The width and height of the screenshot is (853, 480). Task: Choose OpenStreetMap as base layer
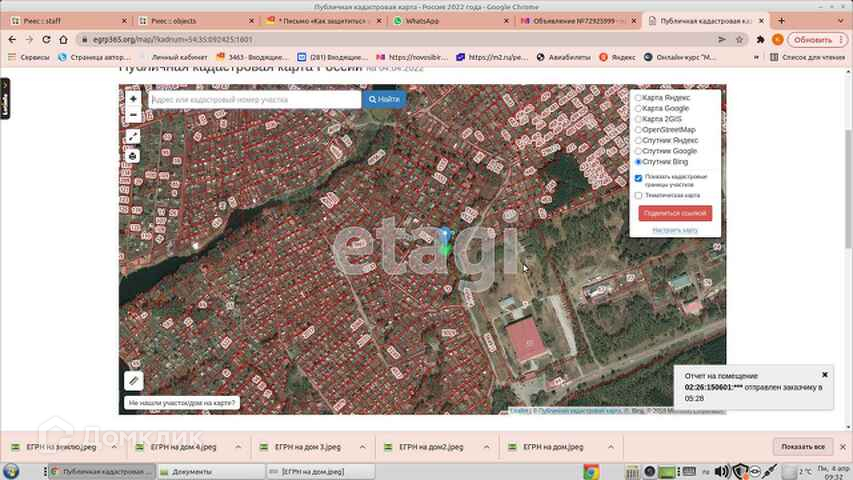[639, 130]
